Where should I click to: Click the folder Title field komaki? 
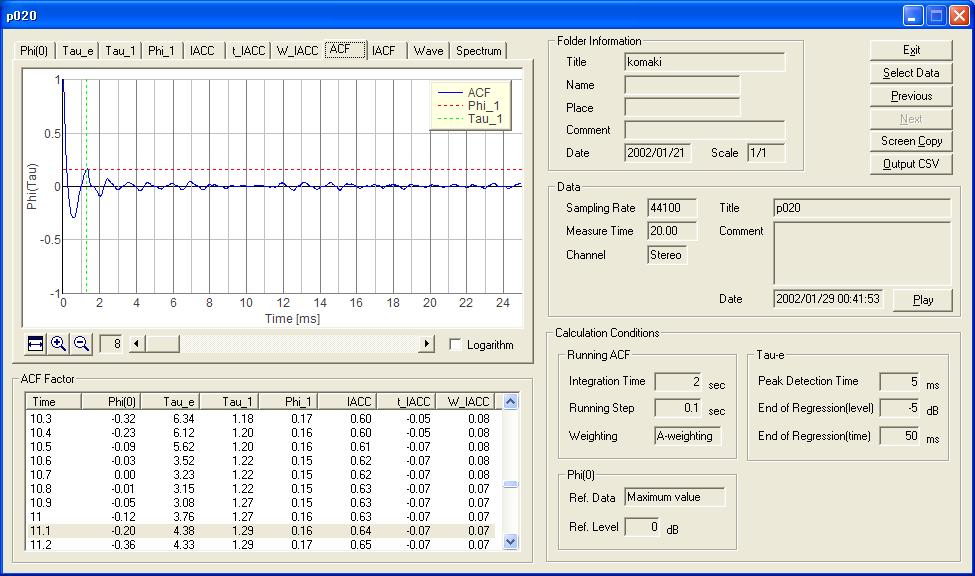click(x=704, y=62)
